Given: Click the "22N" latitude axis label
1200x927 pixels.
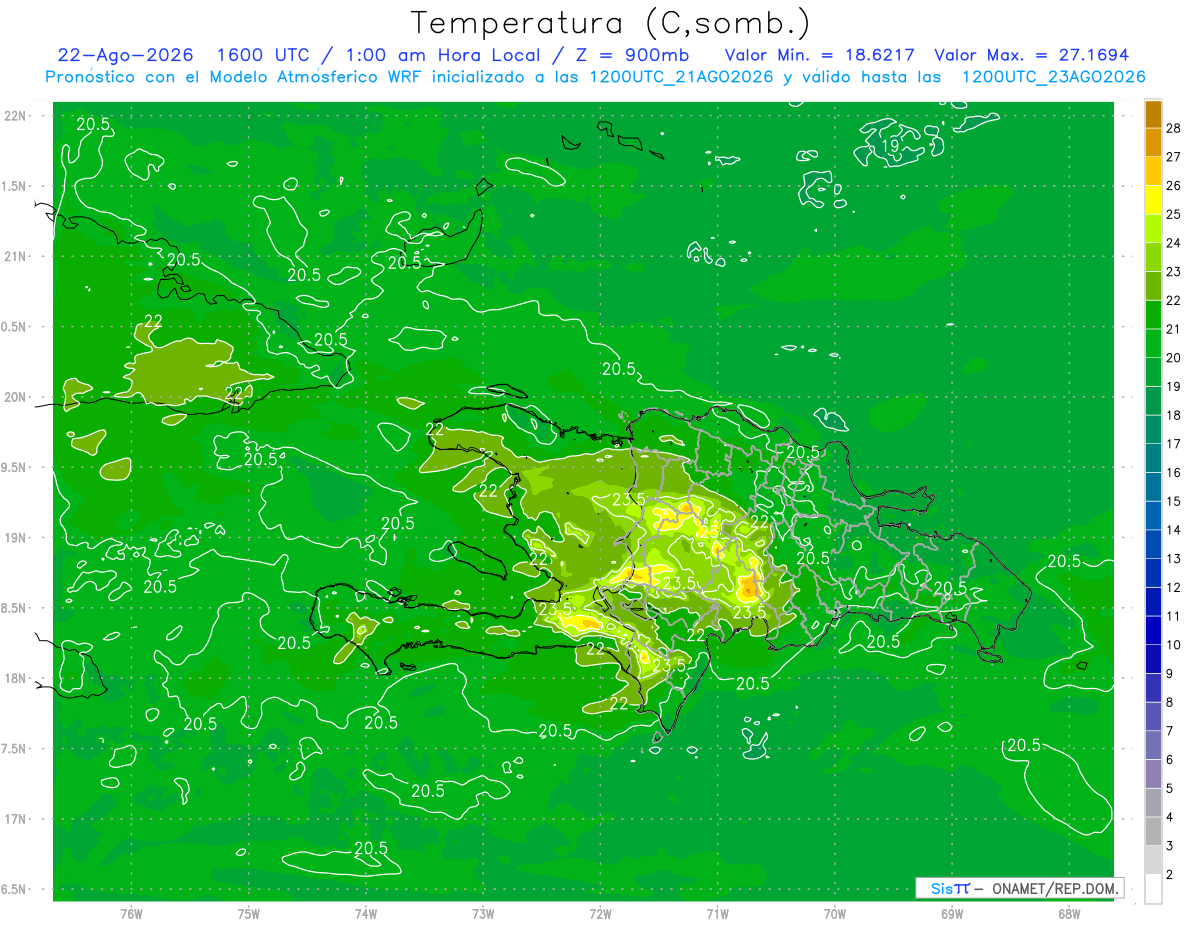Looking at the screenshot, I should coord(17,116).
